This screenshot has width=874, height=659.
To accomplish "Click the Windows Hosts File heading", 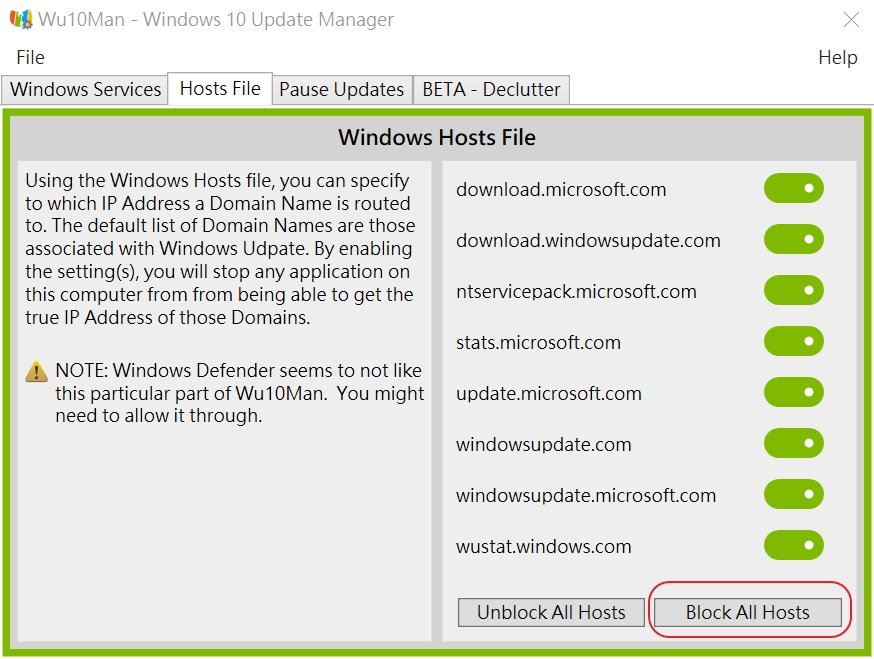I will pyautogui.click(x=436, y=137).
